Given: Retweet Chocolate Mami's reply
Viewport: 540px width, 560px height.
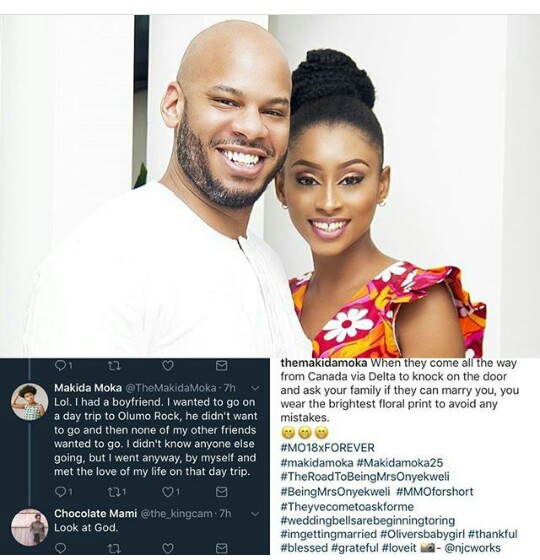Looking at the screenshot, I should (x=114, y=548).
